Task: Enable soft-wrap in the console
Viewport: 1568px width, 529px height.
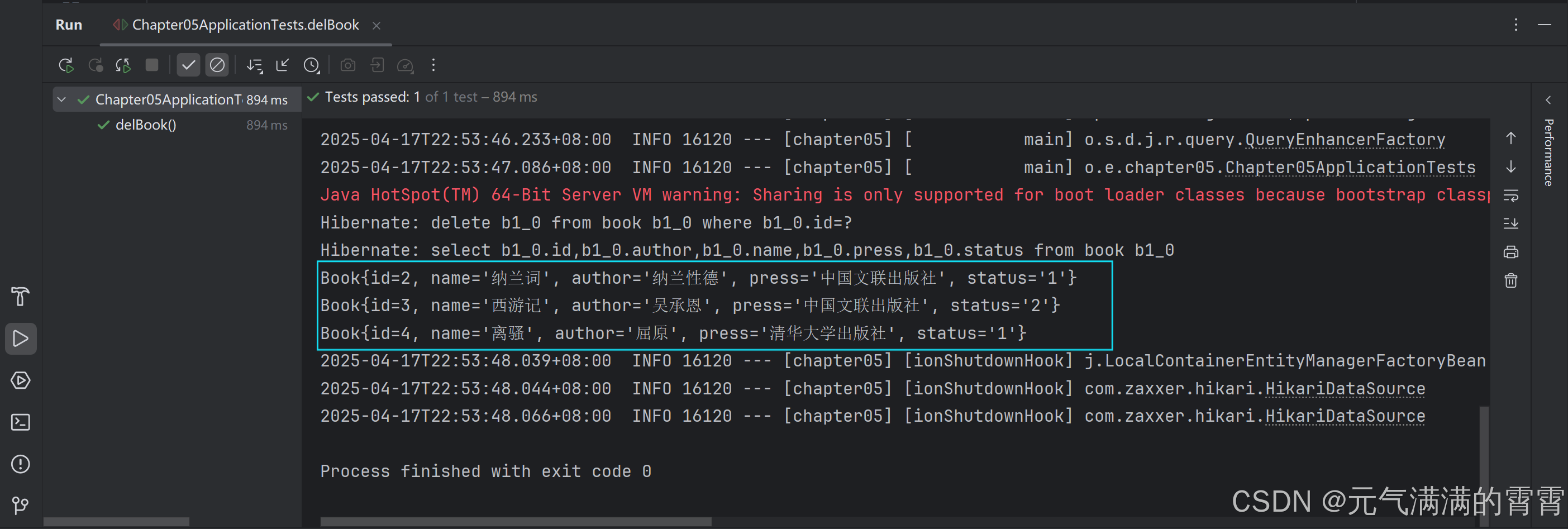Action: pos(1512,196)
